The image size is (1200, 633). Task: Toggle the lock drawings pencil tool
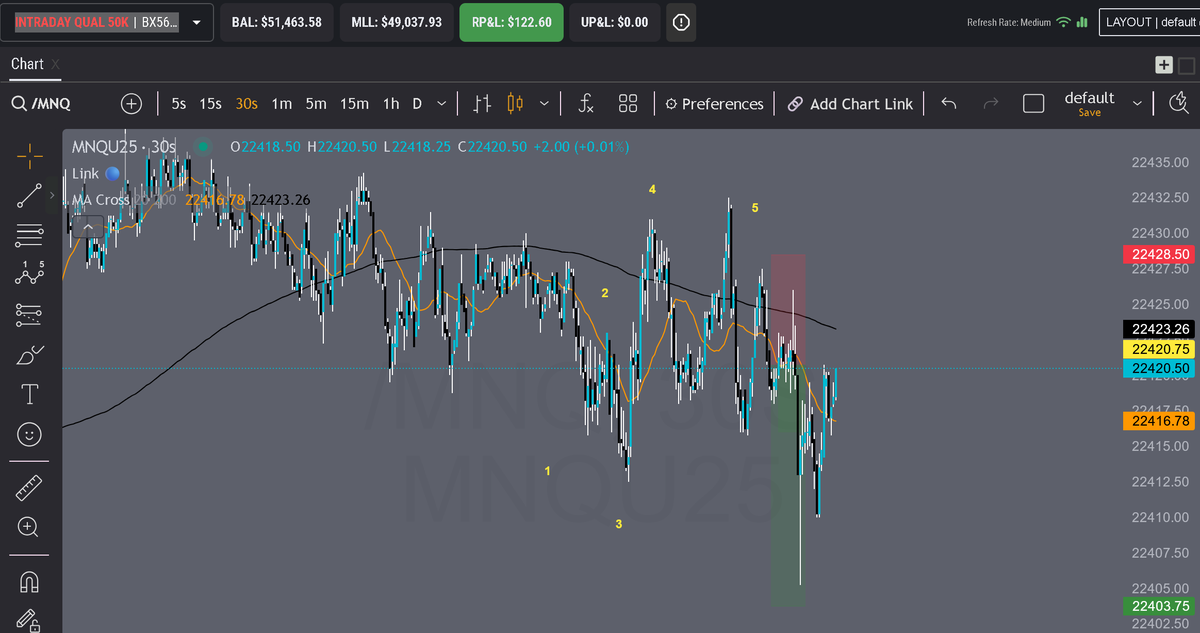click(x=29, y=619)
